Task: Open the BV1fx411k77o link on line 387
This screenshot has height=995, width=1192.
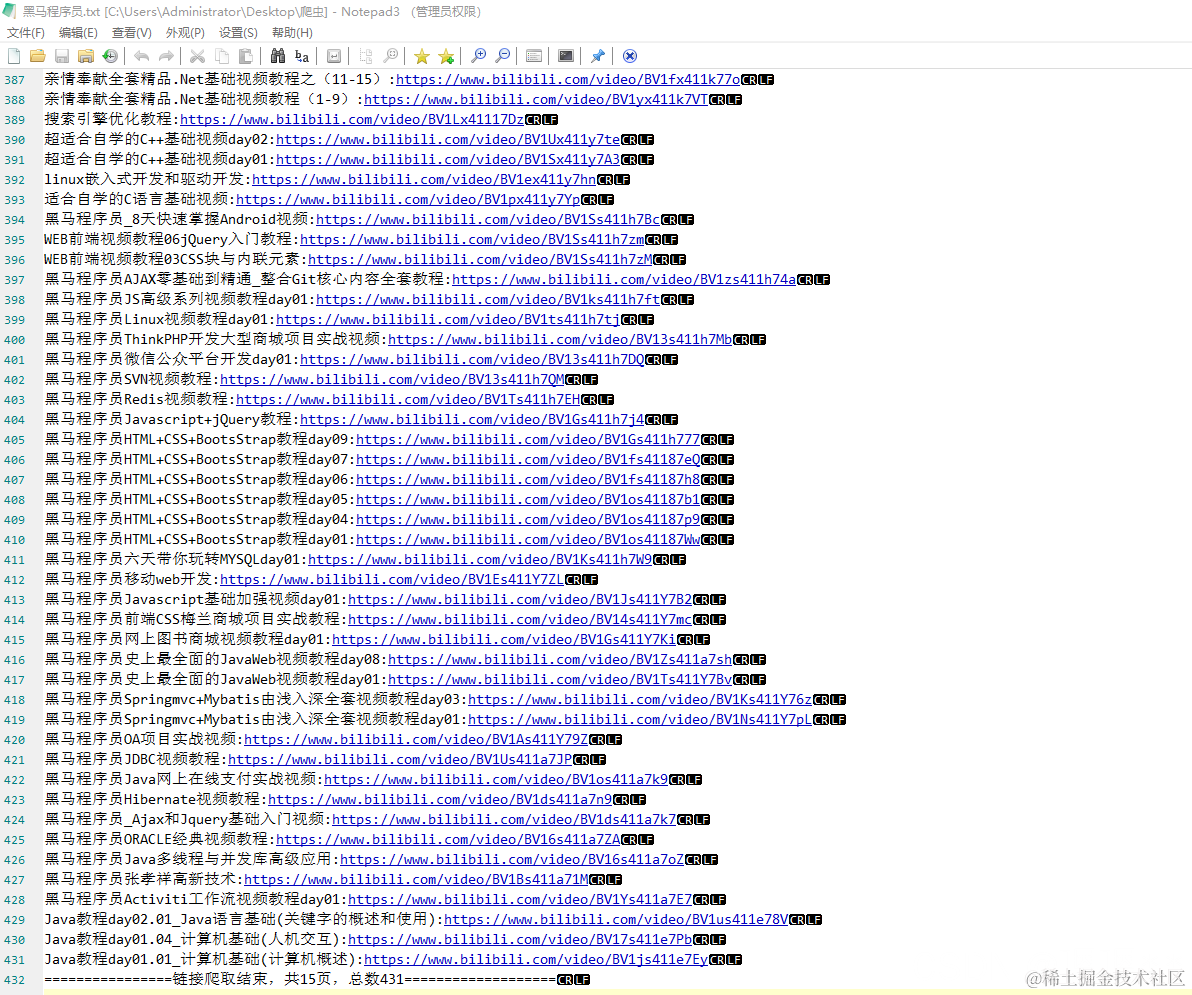Action: tap(568, 79)
